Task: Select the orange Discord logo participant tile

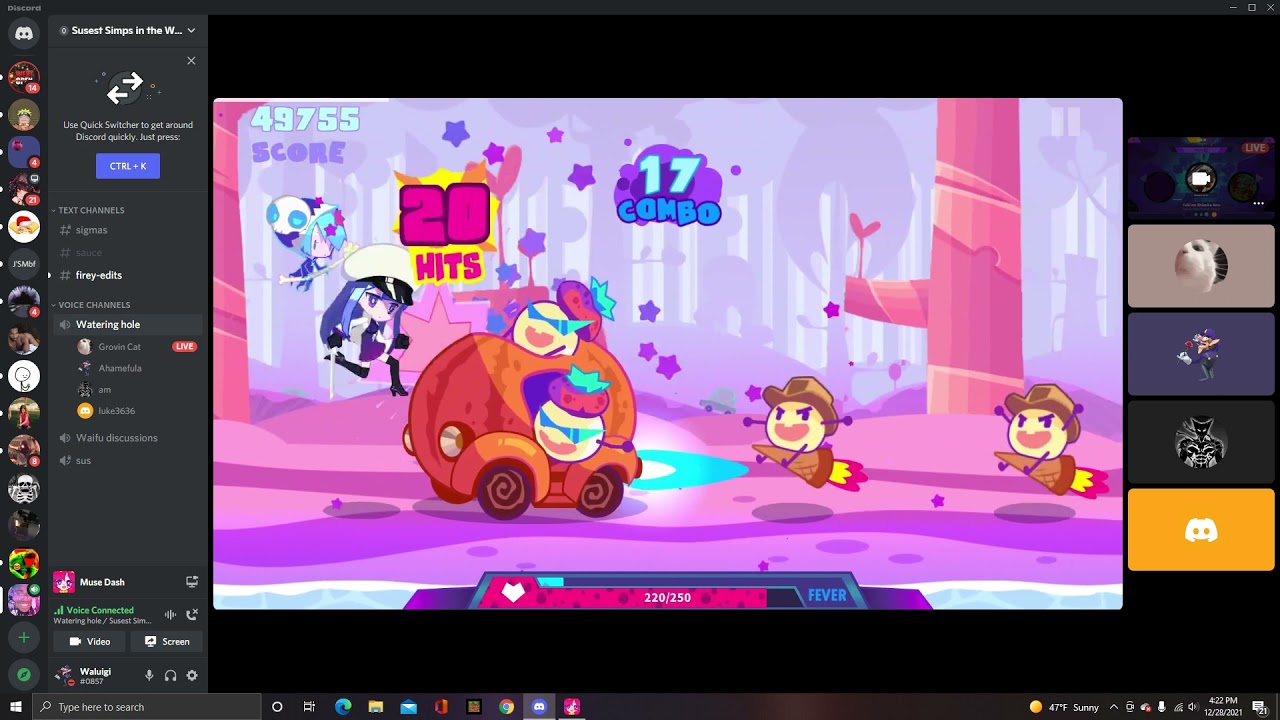Action: [1201, 530]
